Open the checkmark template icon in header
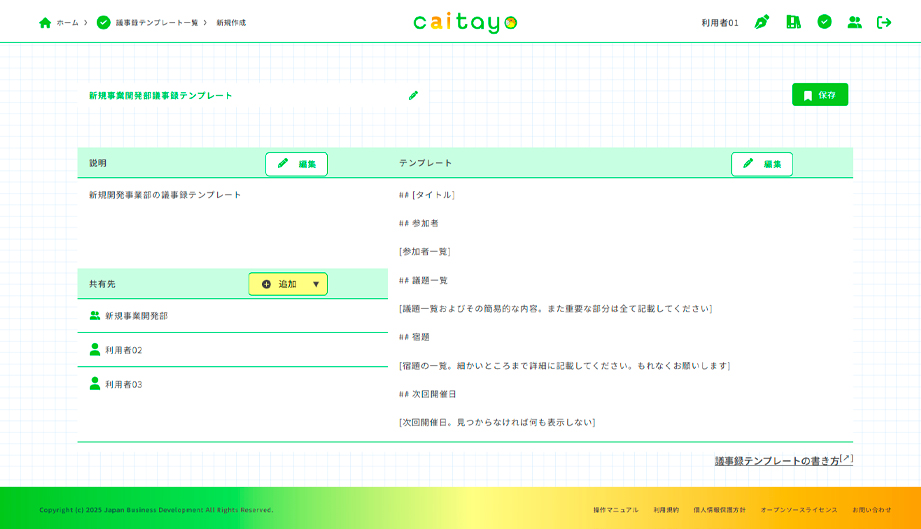921x529 pixels. tap(825, 22)
